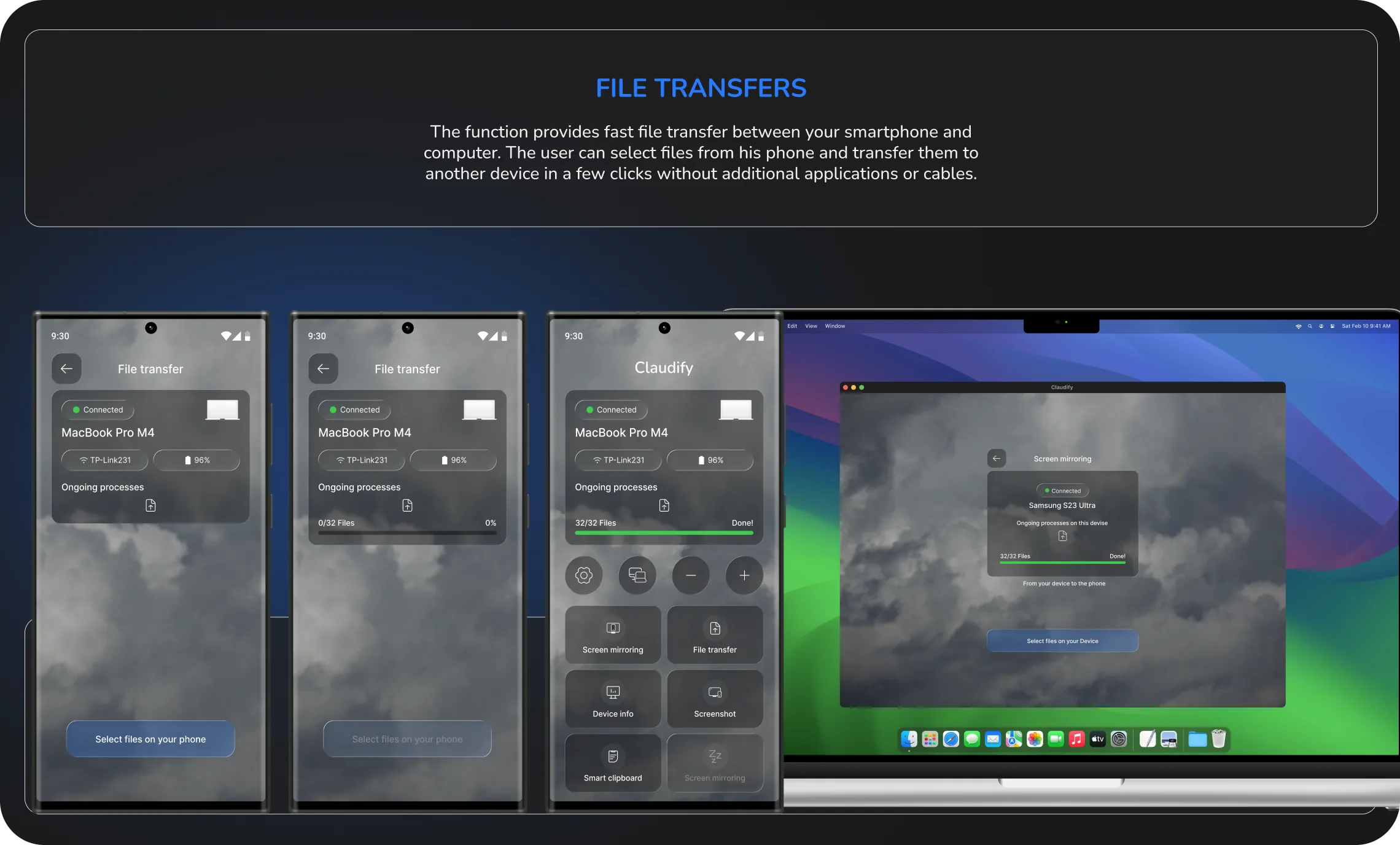Click back arrow beside Screen mirroring in Mac window
Image resolution: width=1400 pixels, height=845 pixels.
pyautogui.click(x=997, y=459)
